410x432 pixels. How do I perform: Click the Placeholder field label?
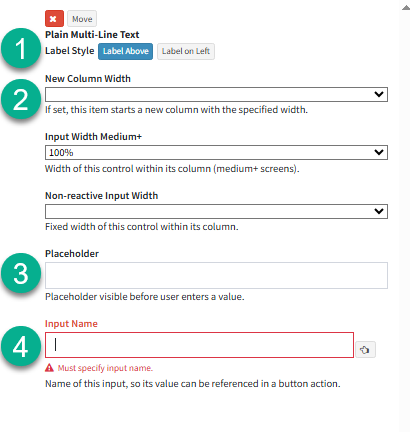point(72,254)
